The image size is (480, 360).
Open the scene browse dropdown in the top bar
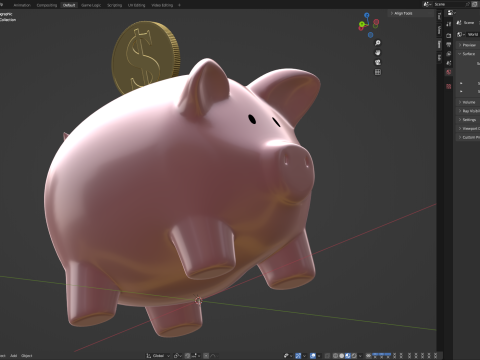click(x=427, y=4)
